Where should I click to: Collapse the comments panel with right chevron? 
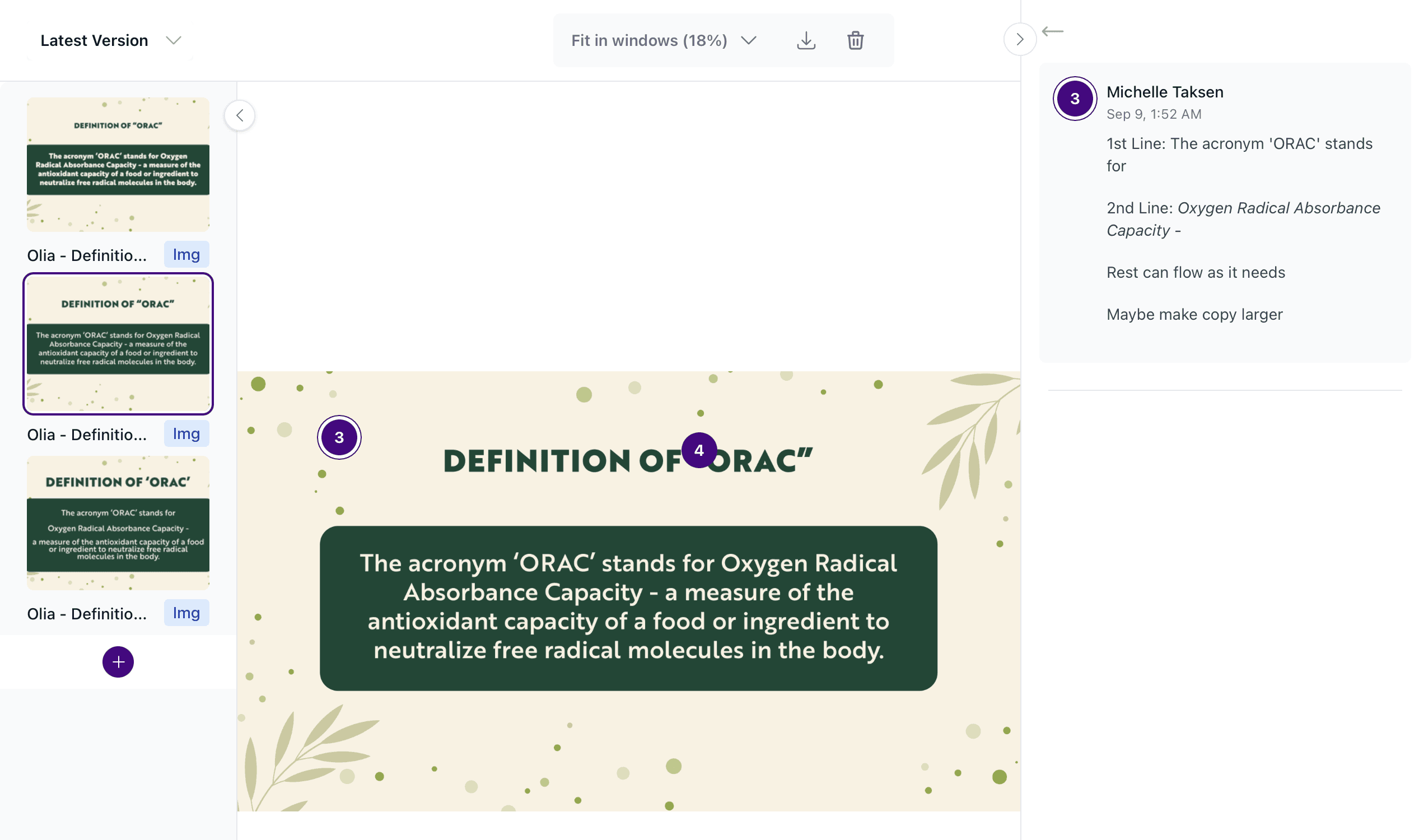click(x=1019, y=40)
